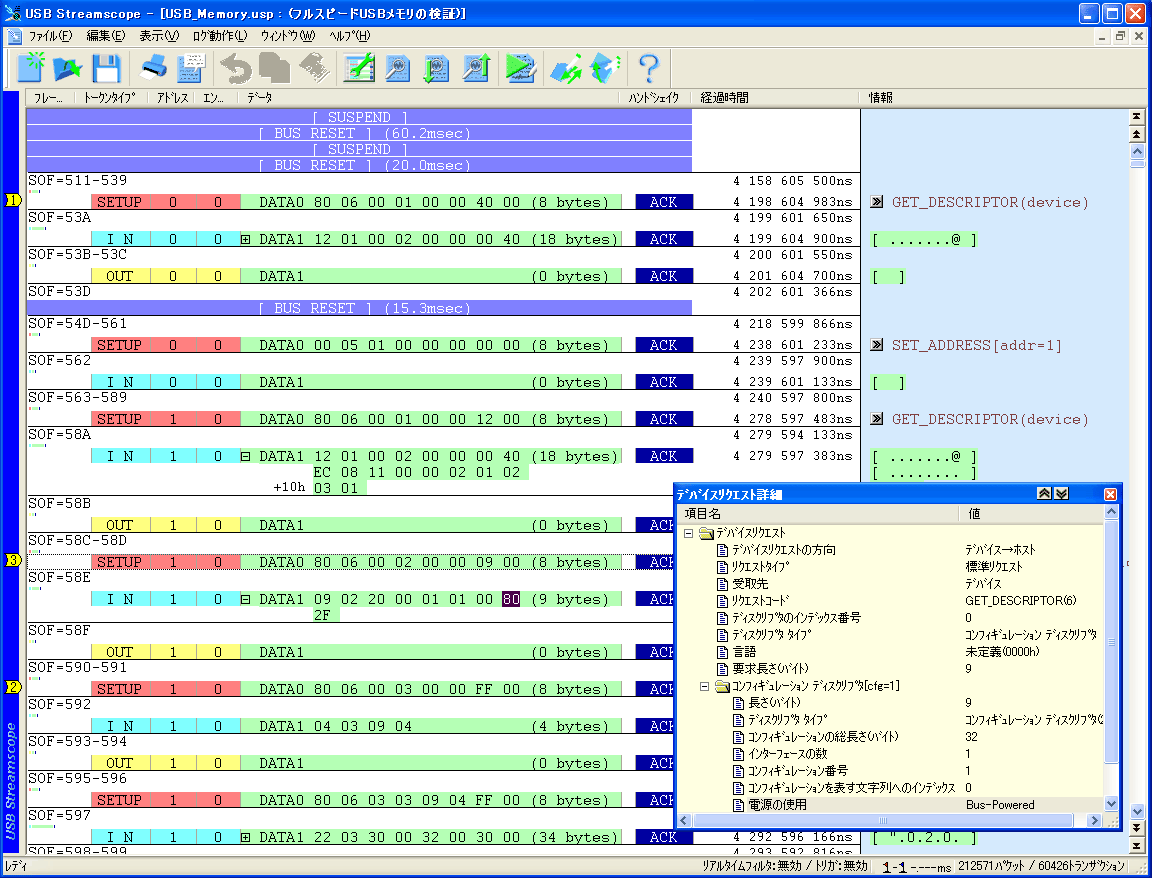1152x878 pixels.
Task: Click the Search magnifier icon
Action: [x=397, y=68]
